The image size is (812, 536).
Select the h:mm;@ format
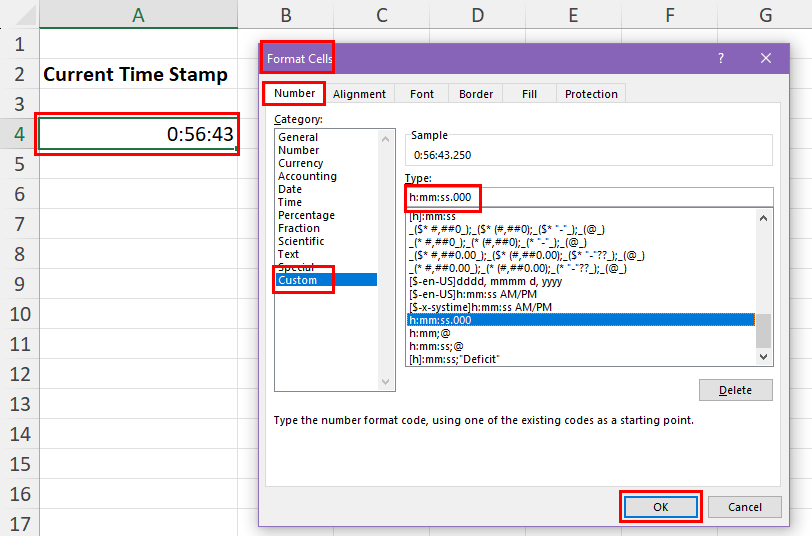581,333
